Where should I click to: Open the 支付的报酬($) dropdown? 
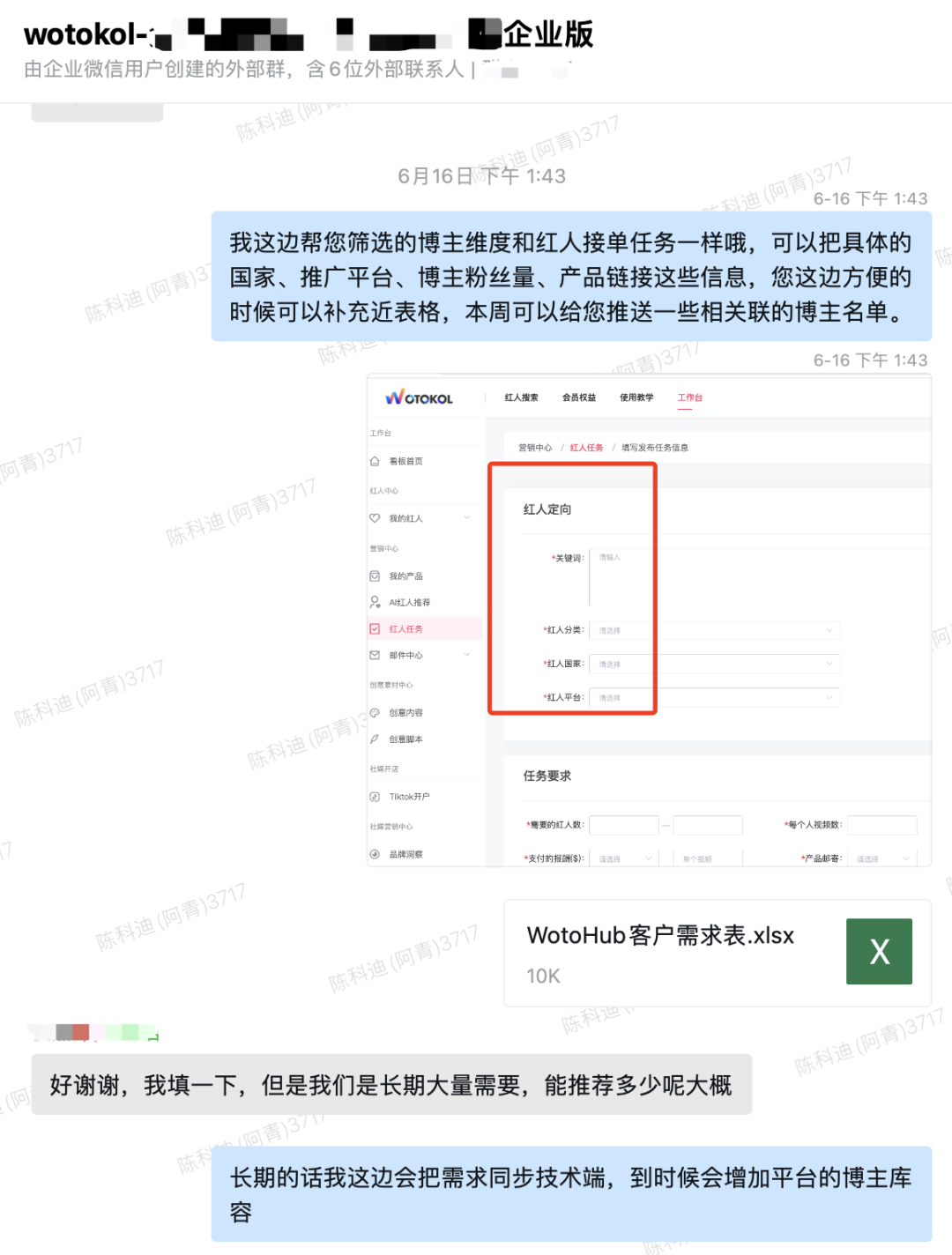pos(624,858)
